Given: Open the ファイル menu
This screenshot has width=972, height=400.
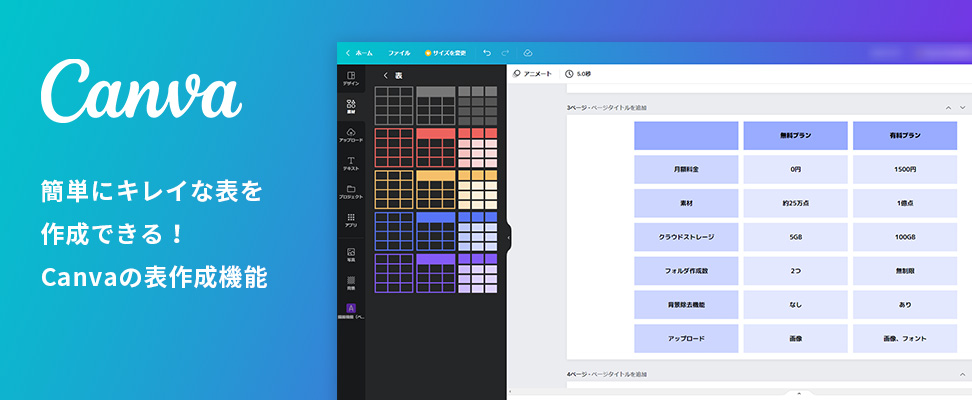Looking at the screenshot, I should [399, 53].
